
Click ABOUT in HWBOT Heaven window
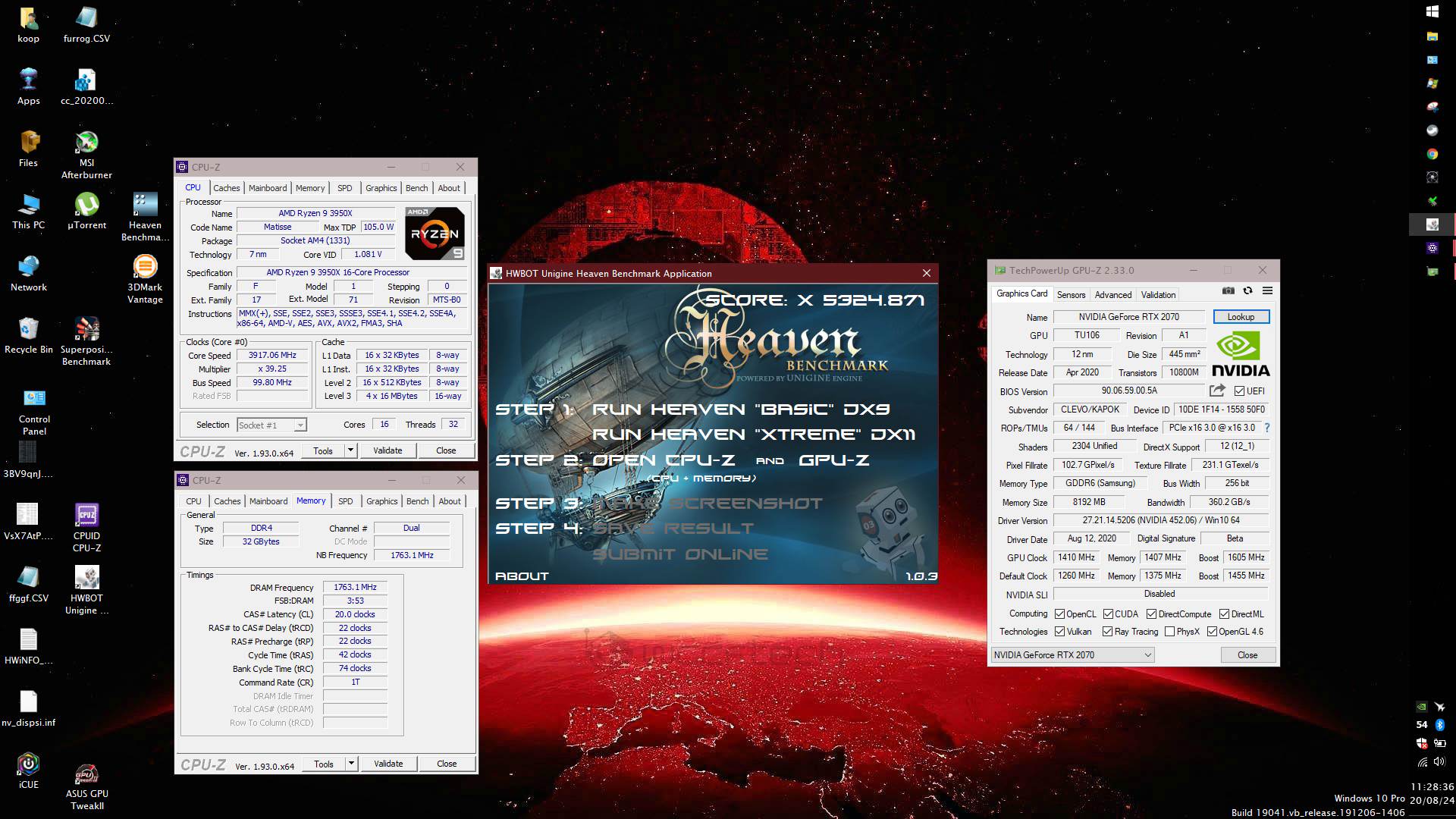(522, 576)
